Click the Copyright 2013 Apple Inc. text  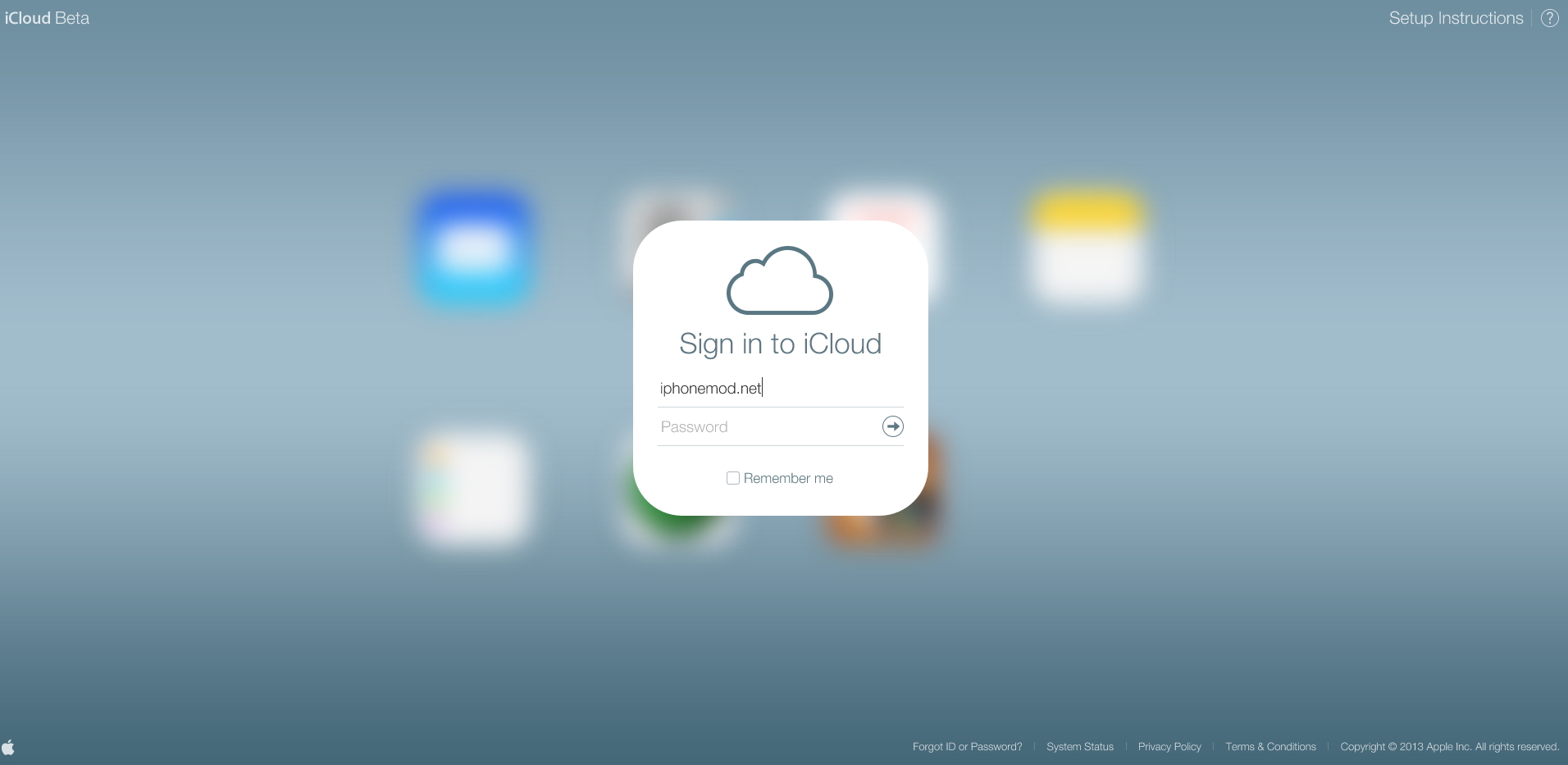coord(1449,747)
